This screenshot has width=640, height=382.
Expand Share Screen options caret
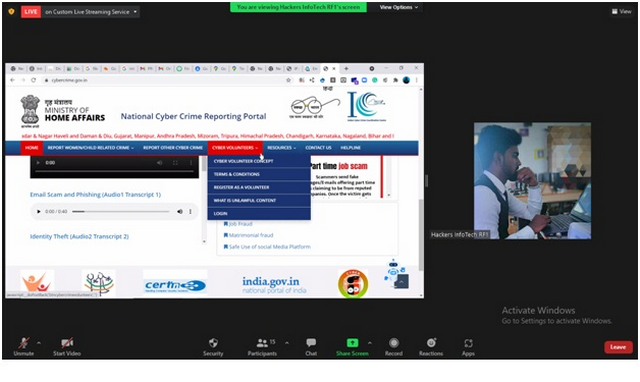click(370, 343)
